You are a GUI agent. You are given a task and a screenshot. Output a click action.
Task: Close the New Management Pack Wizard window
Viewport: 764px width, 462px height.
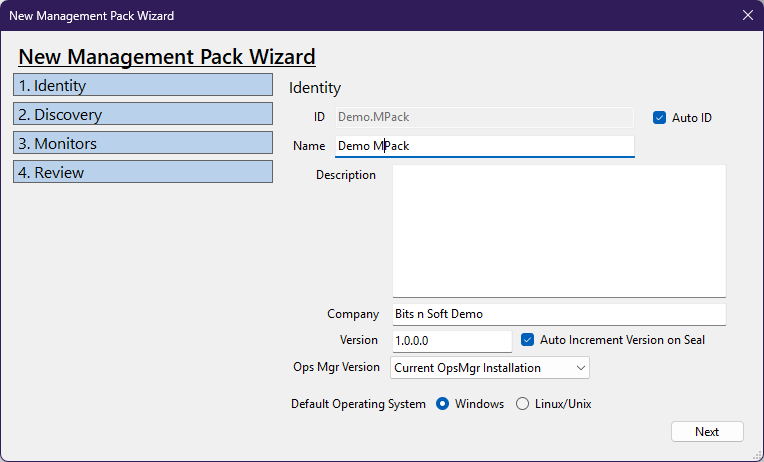click(747, 15)
